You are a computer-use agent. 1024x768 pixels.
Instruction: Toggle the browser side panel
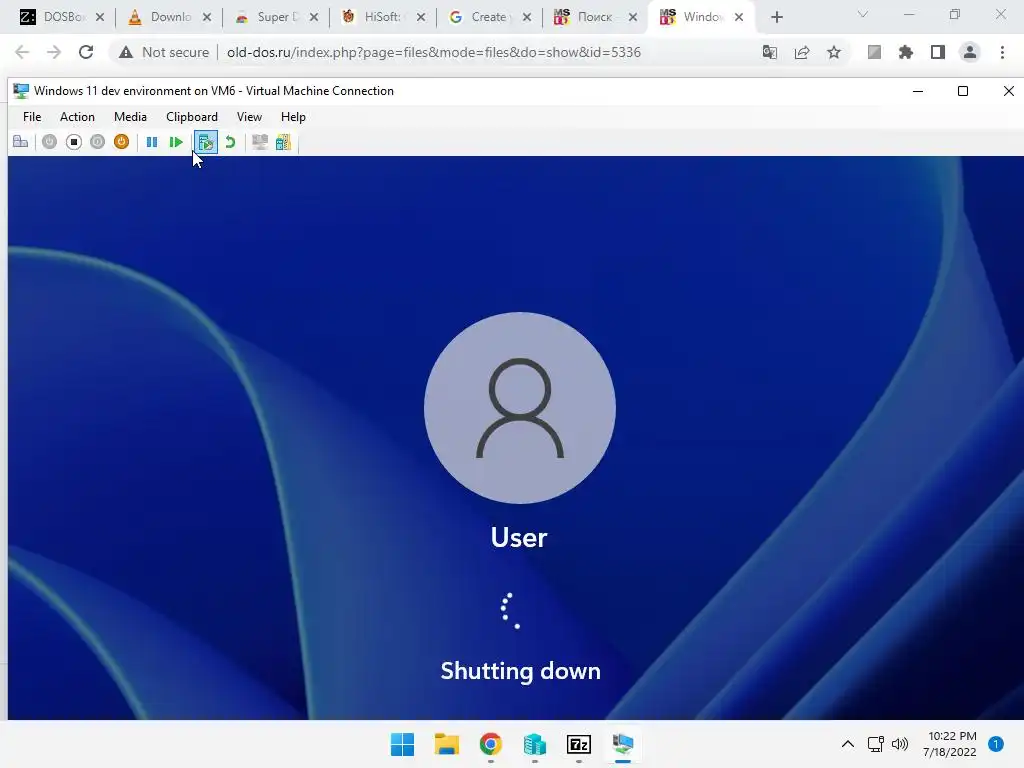[938, 52]
